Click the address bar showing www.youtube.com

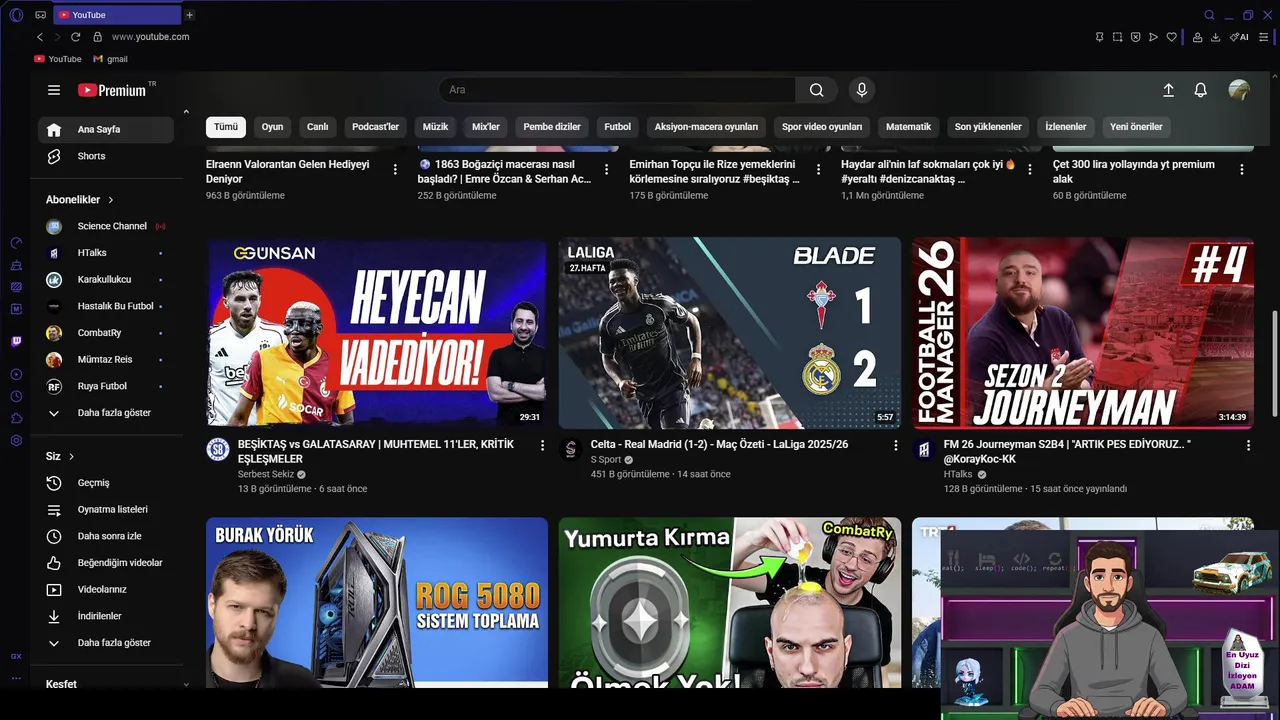tap(150, 37)
